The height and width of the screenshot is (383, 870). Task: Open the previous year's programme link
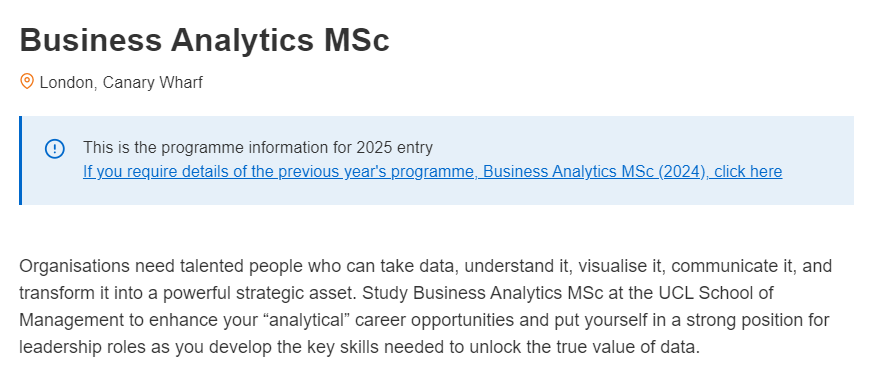pos(432,172)
